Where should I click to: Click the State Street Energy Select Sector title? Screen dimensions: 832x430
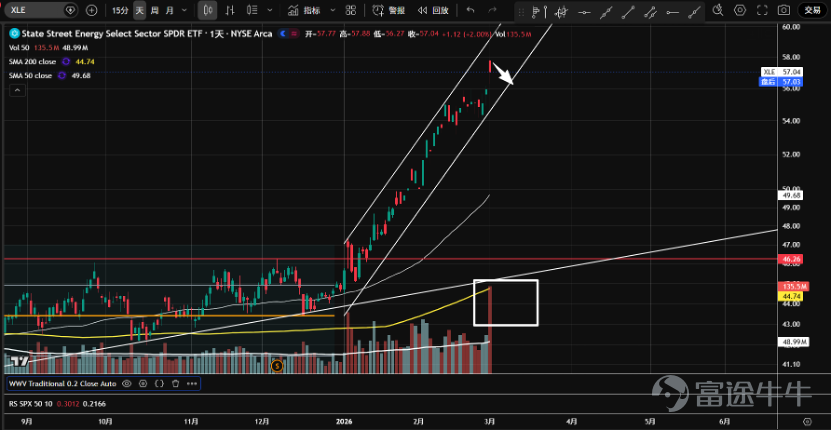coord(147,33)
